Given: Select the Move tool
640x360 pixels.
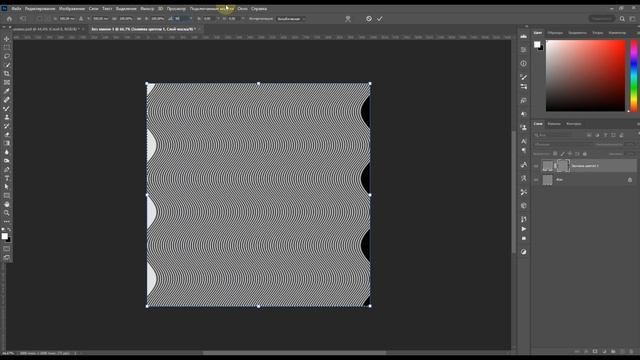Looking at the screenshot, I should tap(7, 39).
